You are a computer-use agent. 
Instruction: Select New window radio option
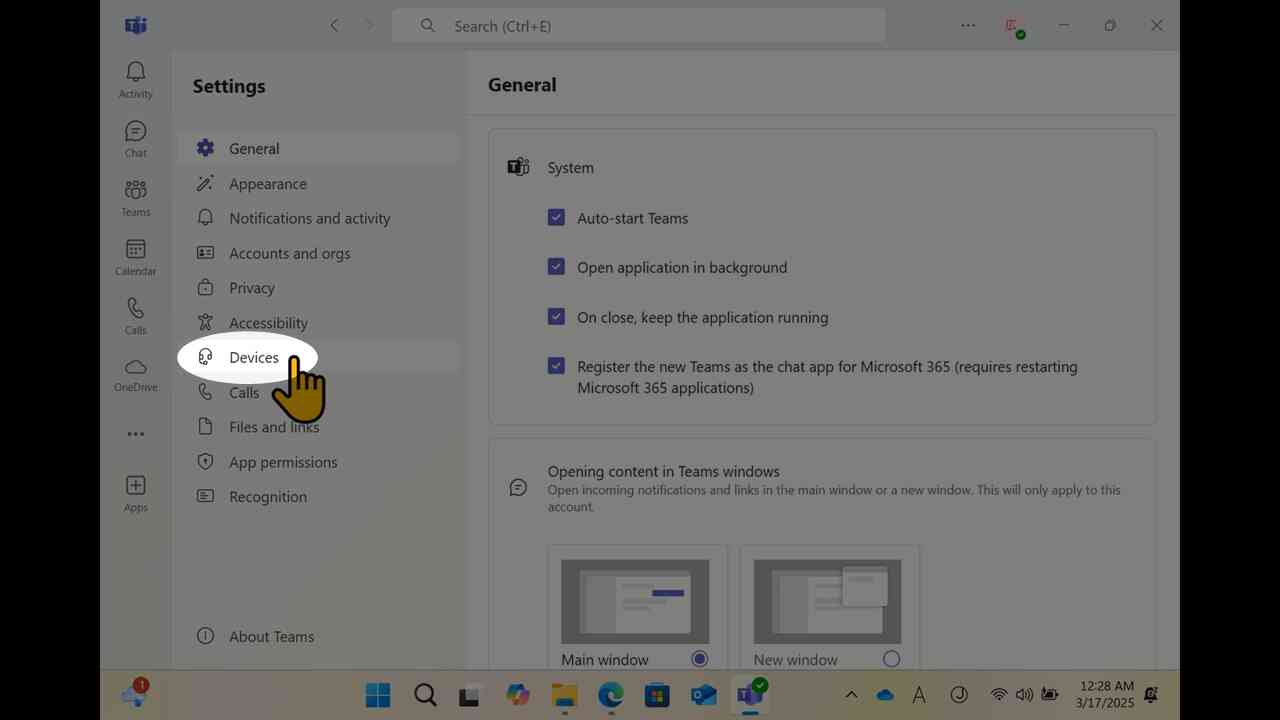(891, 659)
